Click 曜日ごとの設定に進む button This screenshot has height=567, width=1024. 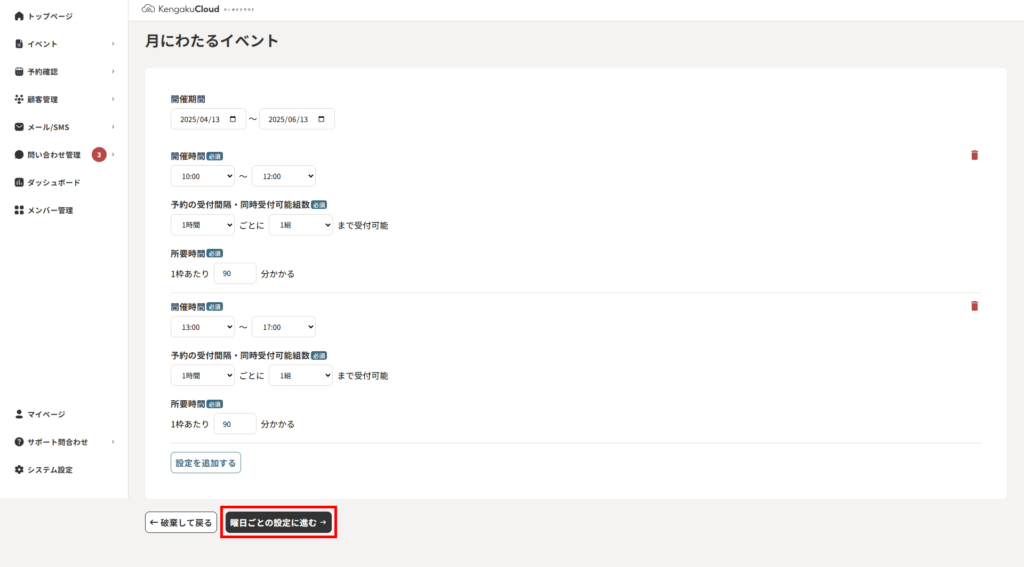tap(278, 522)
